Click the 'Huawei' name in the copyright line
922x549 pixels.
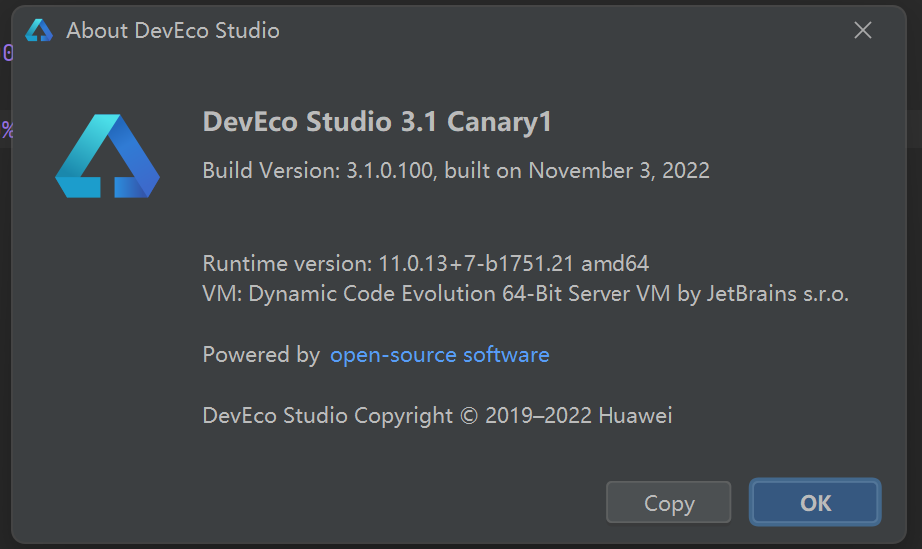tap(635, 416)
